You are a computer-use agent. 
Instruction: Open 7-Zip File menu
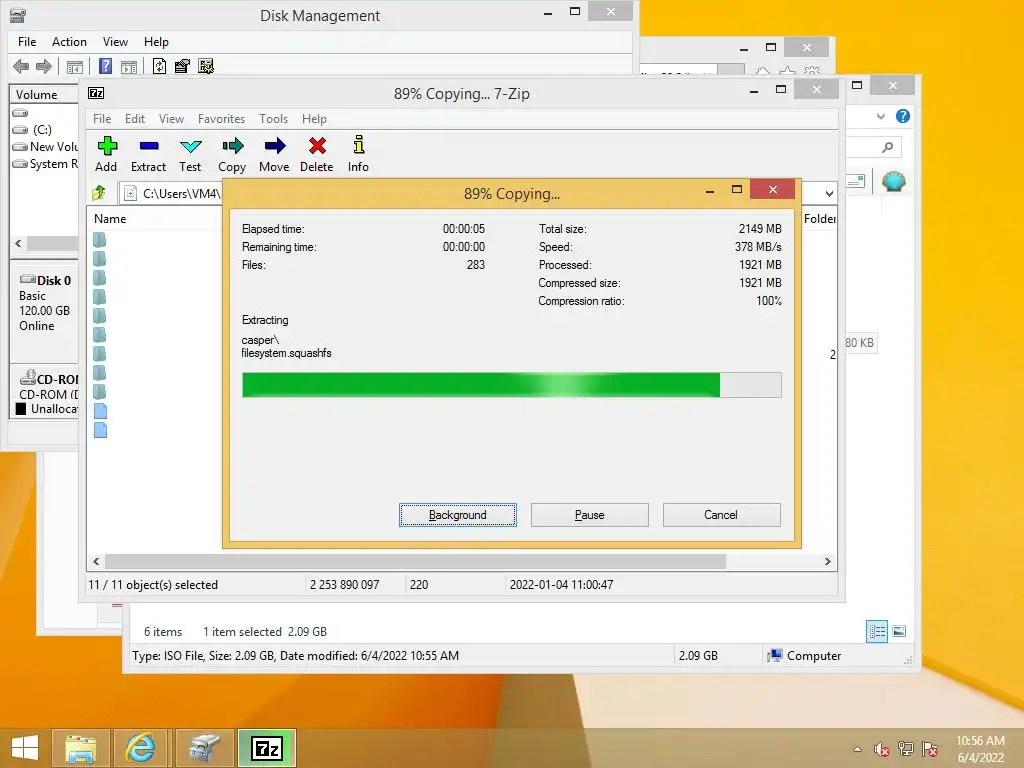click(102, 119)
